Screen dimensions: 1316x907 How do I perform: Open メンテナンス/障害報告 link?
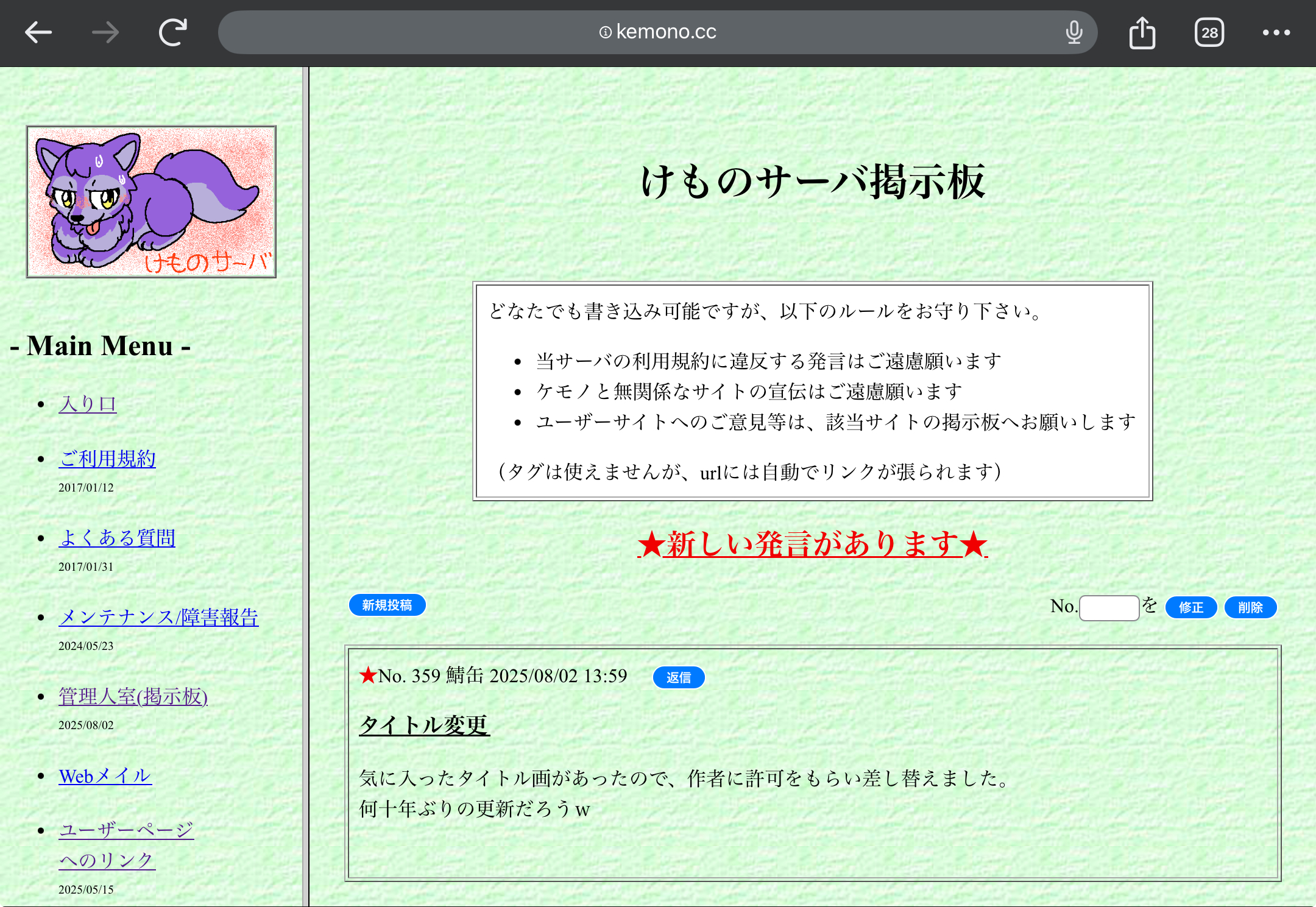(x=158, y=617)
